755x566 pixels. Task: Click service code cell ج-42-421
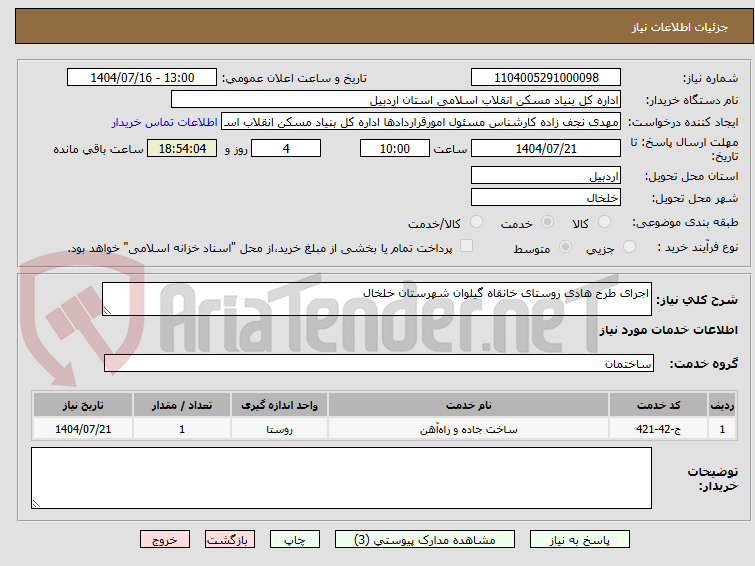pos(658,429)
